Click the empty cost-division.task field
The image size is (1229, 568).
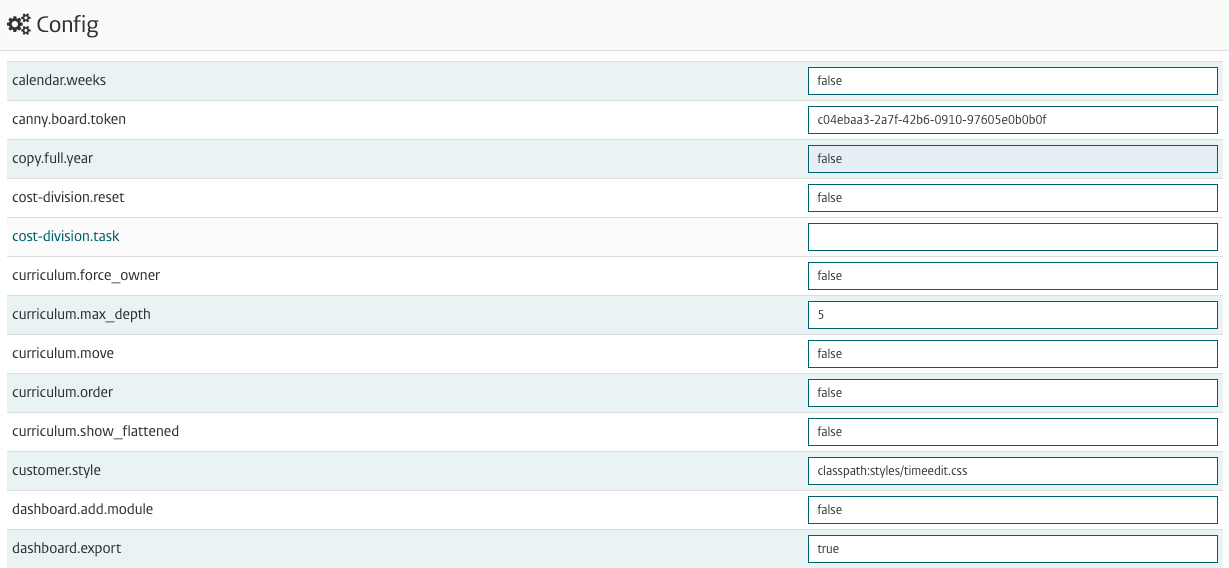1012,237
